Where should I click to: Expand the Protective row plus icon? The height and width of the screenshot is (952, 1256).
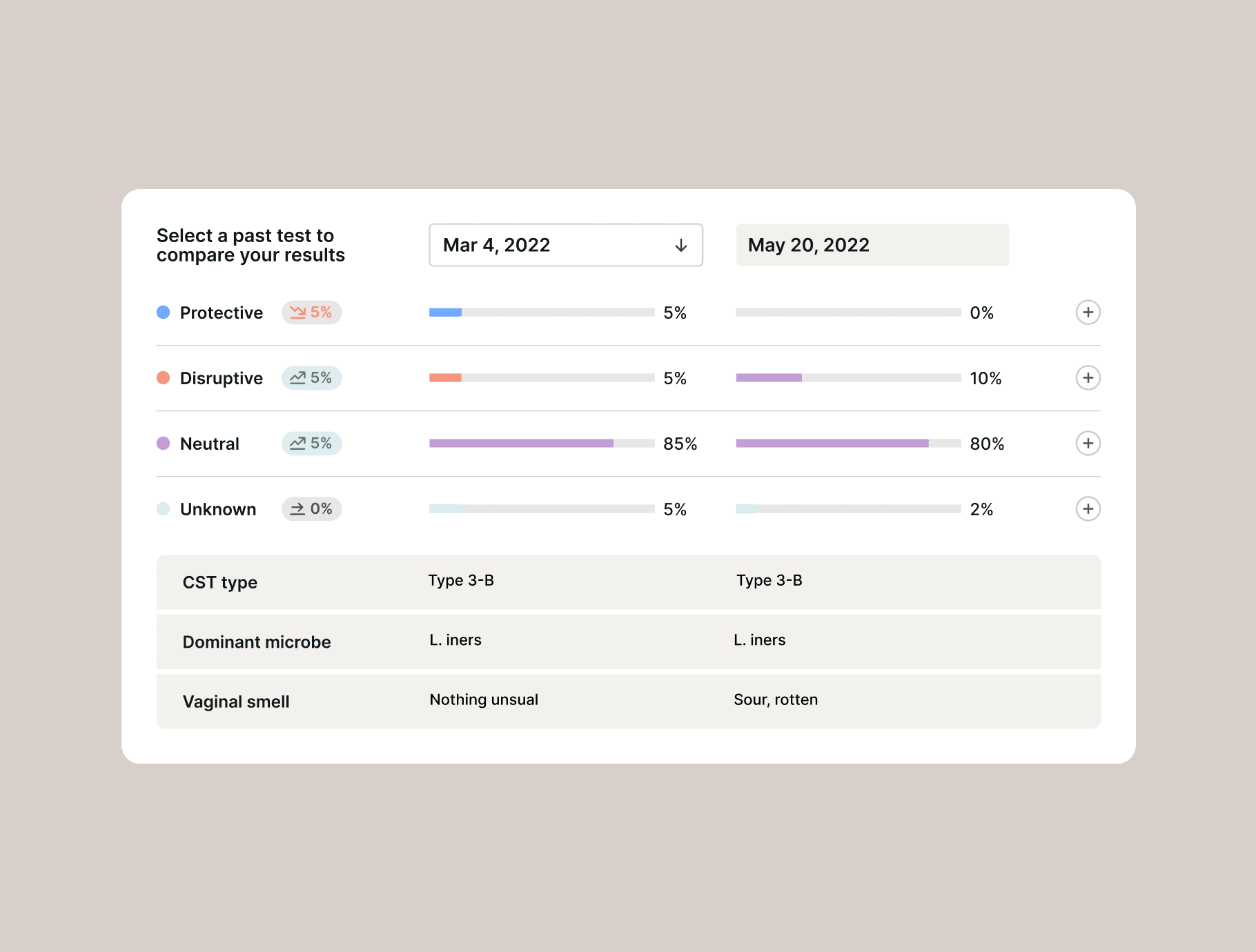point(1088,313)
